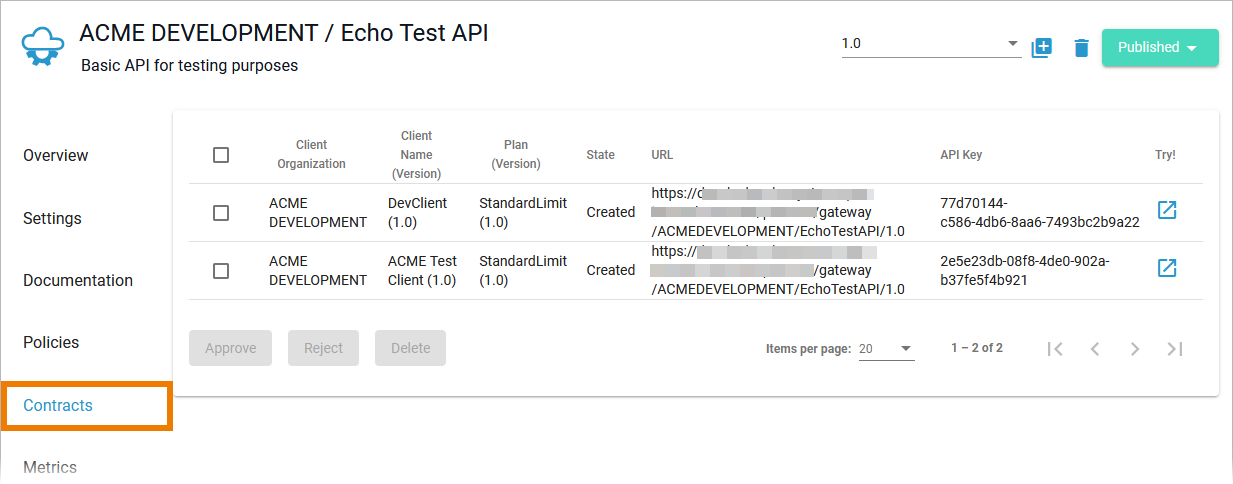Click the Approve button
This screenshot has width=1233, height=484.
tap(231, 348)
